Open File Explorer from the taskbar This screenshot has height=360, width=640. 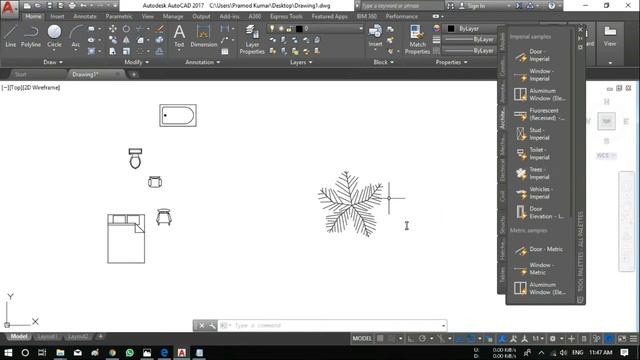coord(60,352)
